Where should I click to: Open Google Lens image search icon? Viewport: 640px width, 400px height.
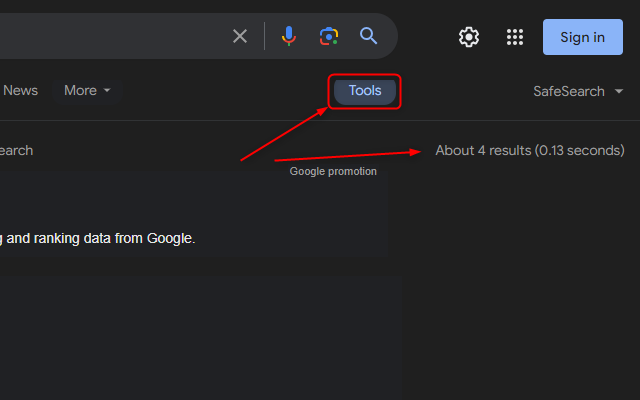(x=329, y=36)
